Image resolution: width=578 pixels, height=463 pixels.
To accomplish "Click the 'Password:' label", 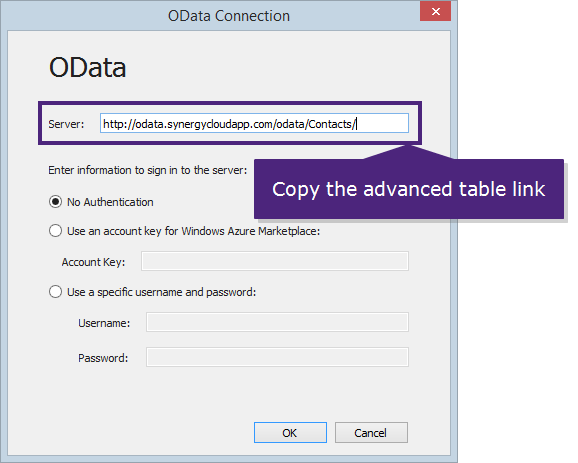I will [x=103, y=358].
